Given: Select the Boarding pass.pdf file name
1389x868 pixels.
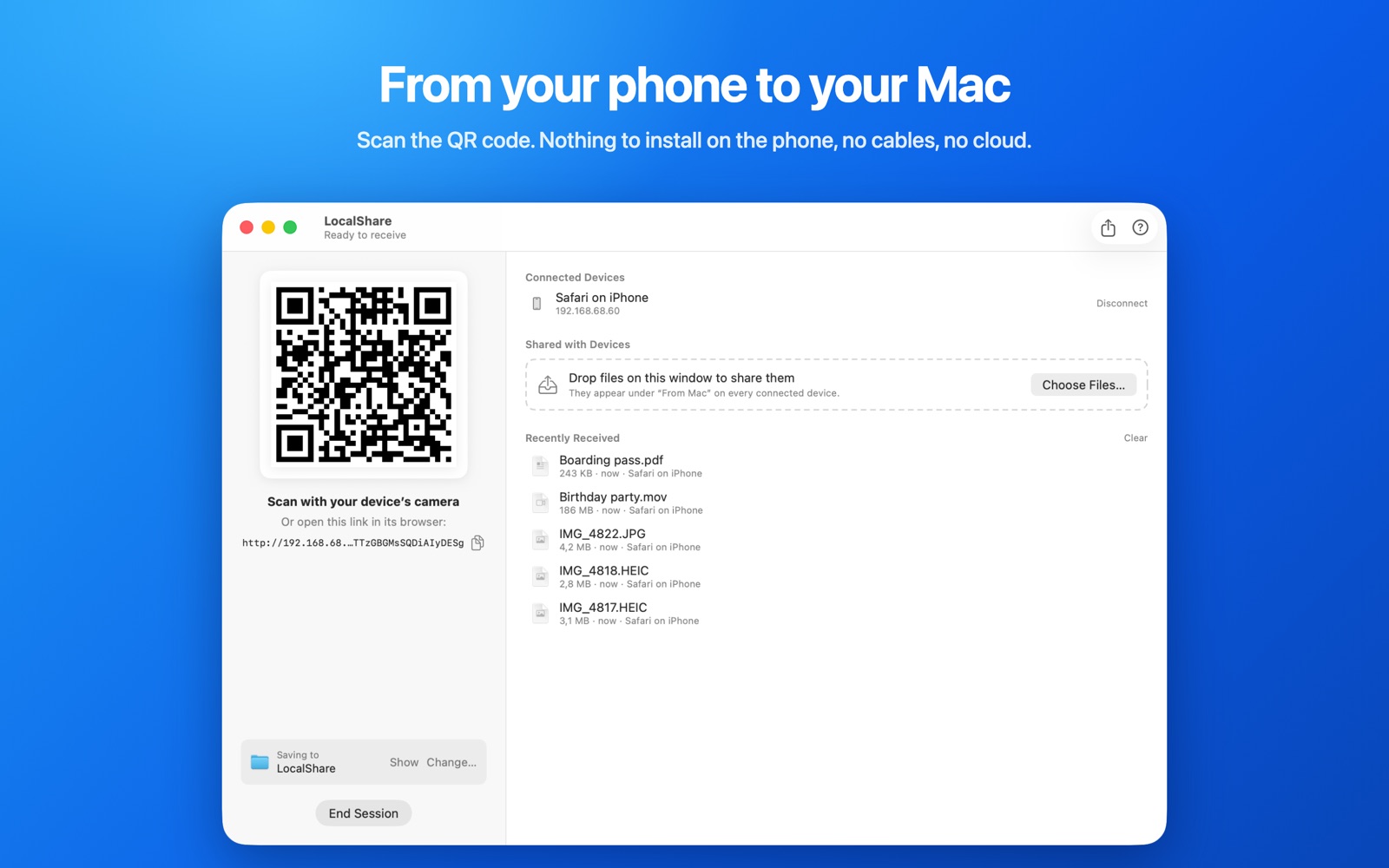Looking at the screenshot, I should point(611,460).
